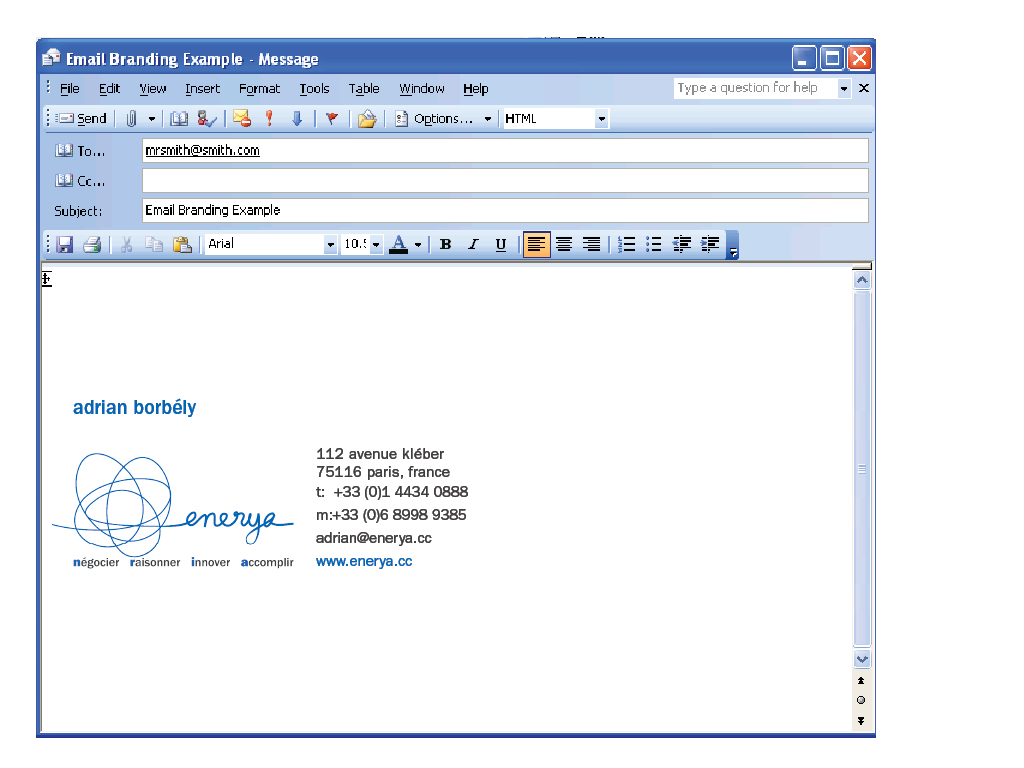Viewport: 1024px width, 768px height.
Task: Click the Print icon
Action: (x=92, y=244)
